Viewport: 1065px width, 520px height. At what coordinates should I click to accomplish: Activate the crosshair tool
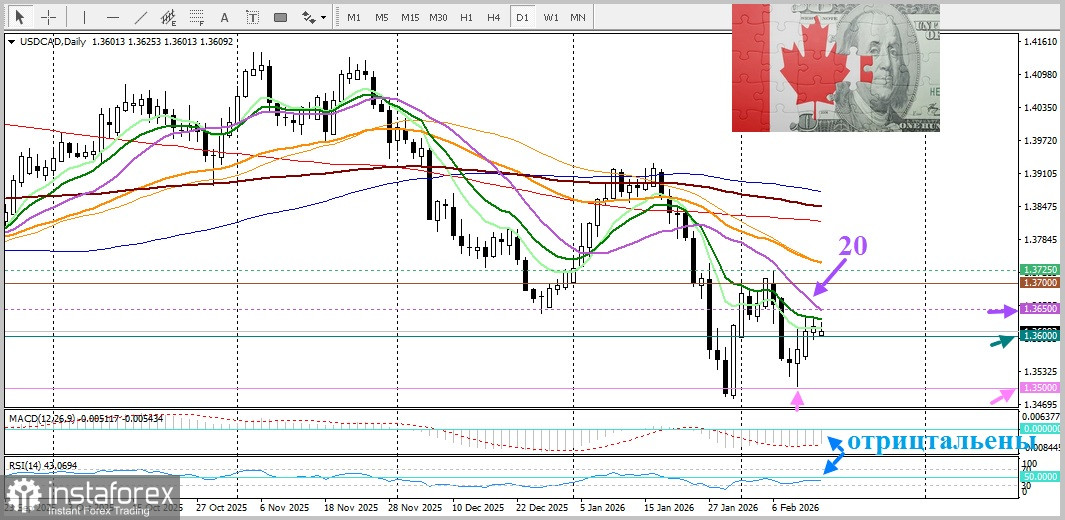coord(48,17)
